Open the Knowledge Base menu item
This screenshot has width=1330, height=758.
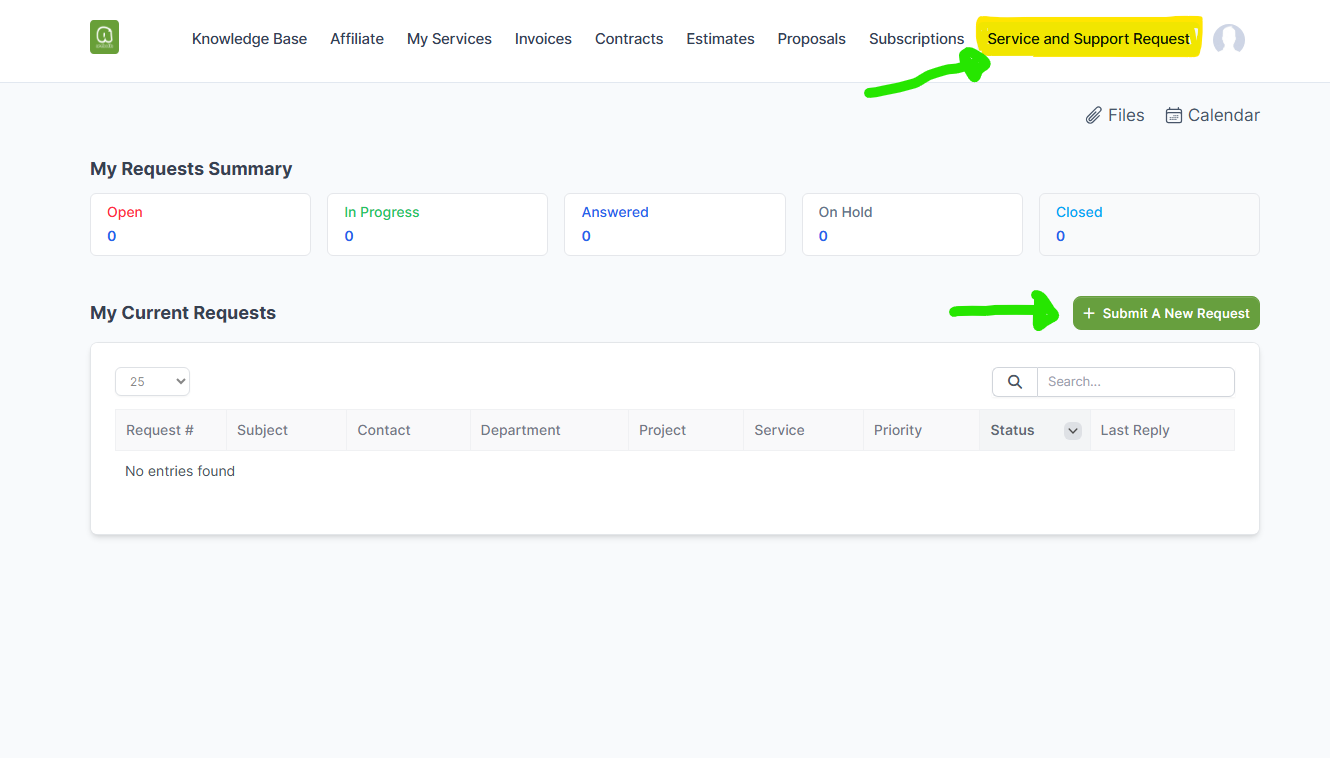[249, 39]
